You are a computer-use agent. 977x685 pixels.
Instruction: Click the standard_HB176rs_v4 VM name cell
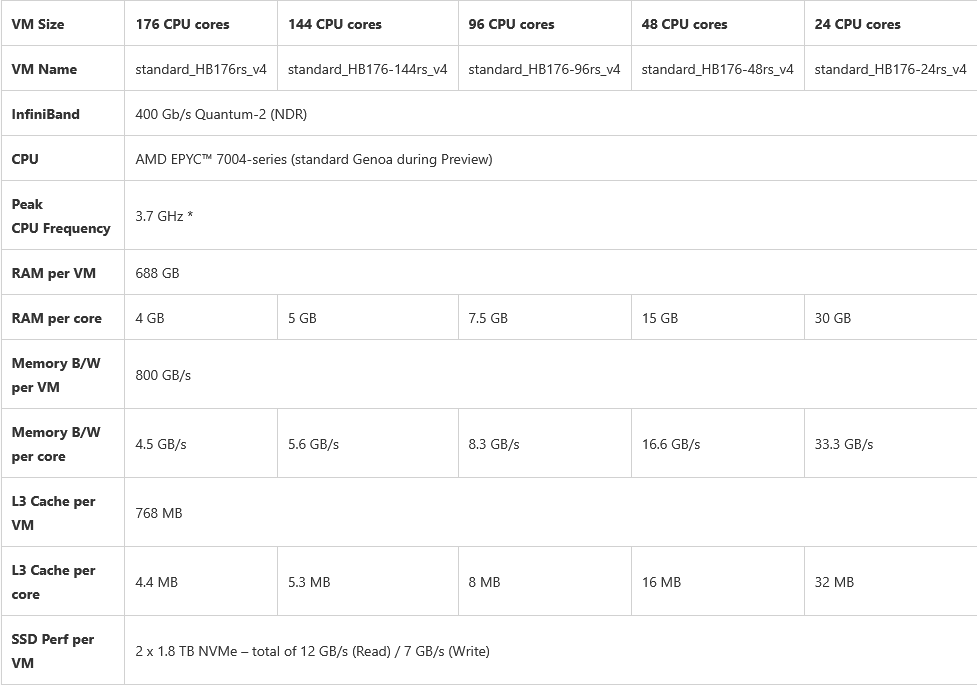point(201,69)
